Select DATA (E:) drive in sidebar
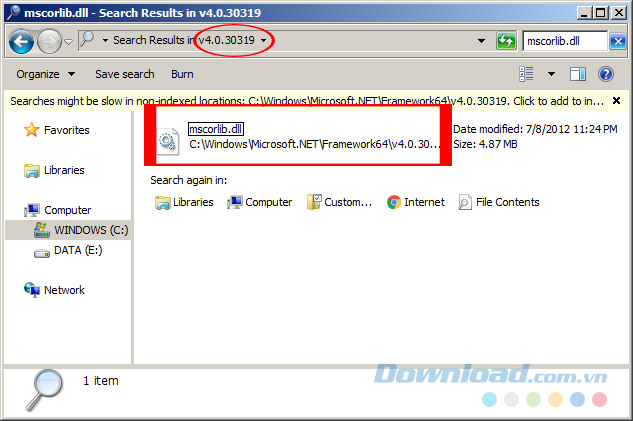The image size is (633, 421). (x=78, y=250)
